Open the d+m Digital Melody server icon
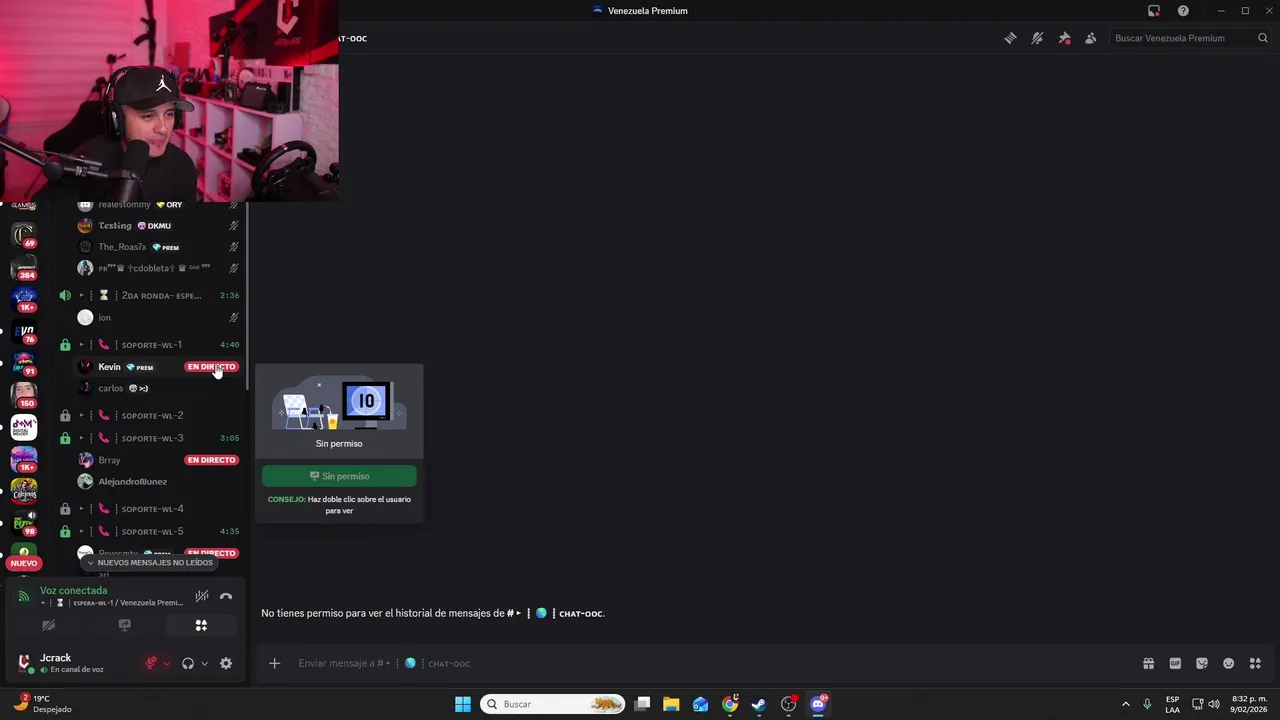 pos(24,427)
